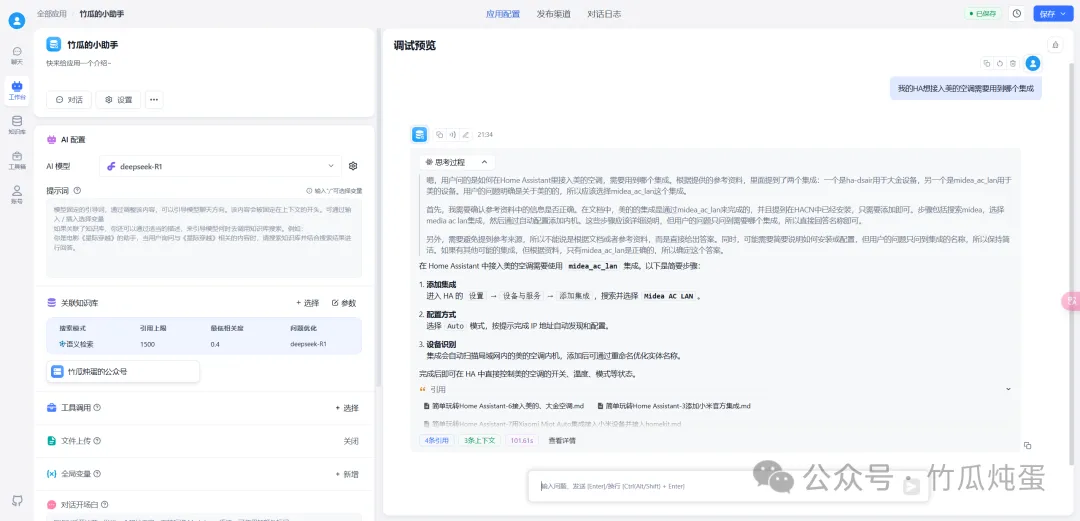The image size is (1080, 521).
Task: Click the help icon next to 工具调用
Action: [97, 407]
